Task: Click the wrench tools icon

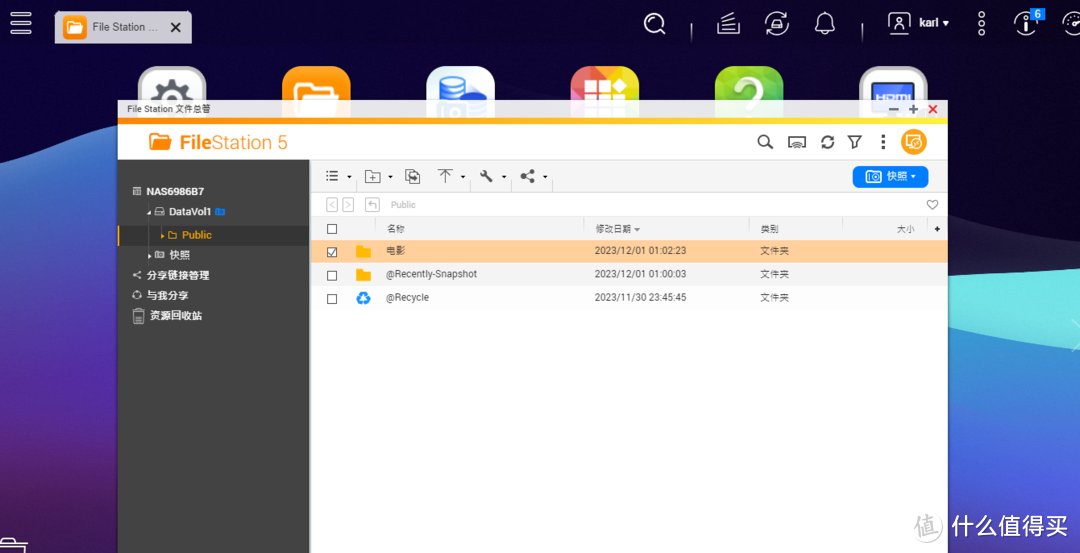Action: pyautogui.click(x=486, y=176)
